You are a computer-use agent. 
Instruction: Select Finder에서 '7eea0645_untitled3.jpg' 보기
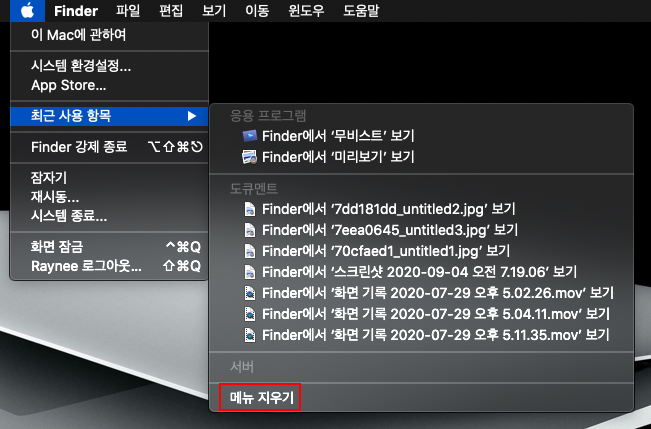coord(421,230)
